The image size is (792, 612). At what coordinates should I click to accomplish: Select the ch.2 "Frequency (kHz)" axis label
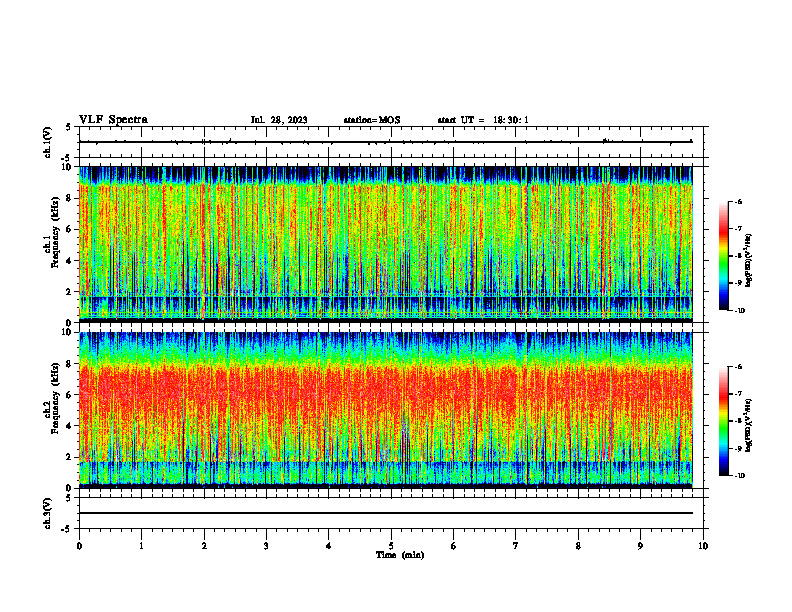pyautogui.click(x=55, y=398)
